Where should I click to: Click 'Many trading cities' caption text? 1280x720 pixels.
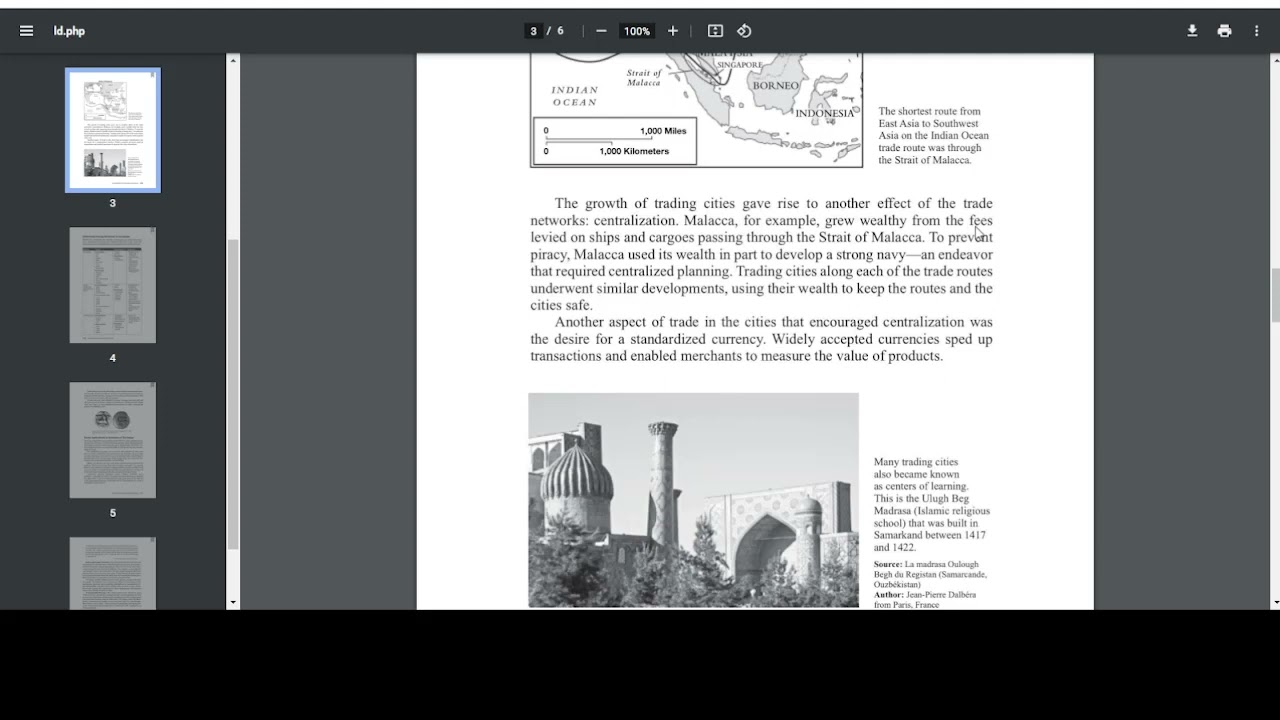(916, 462)
